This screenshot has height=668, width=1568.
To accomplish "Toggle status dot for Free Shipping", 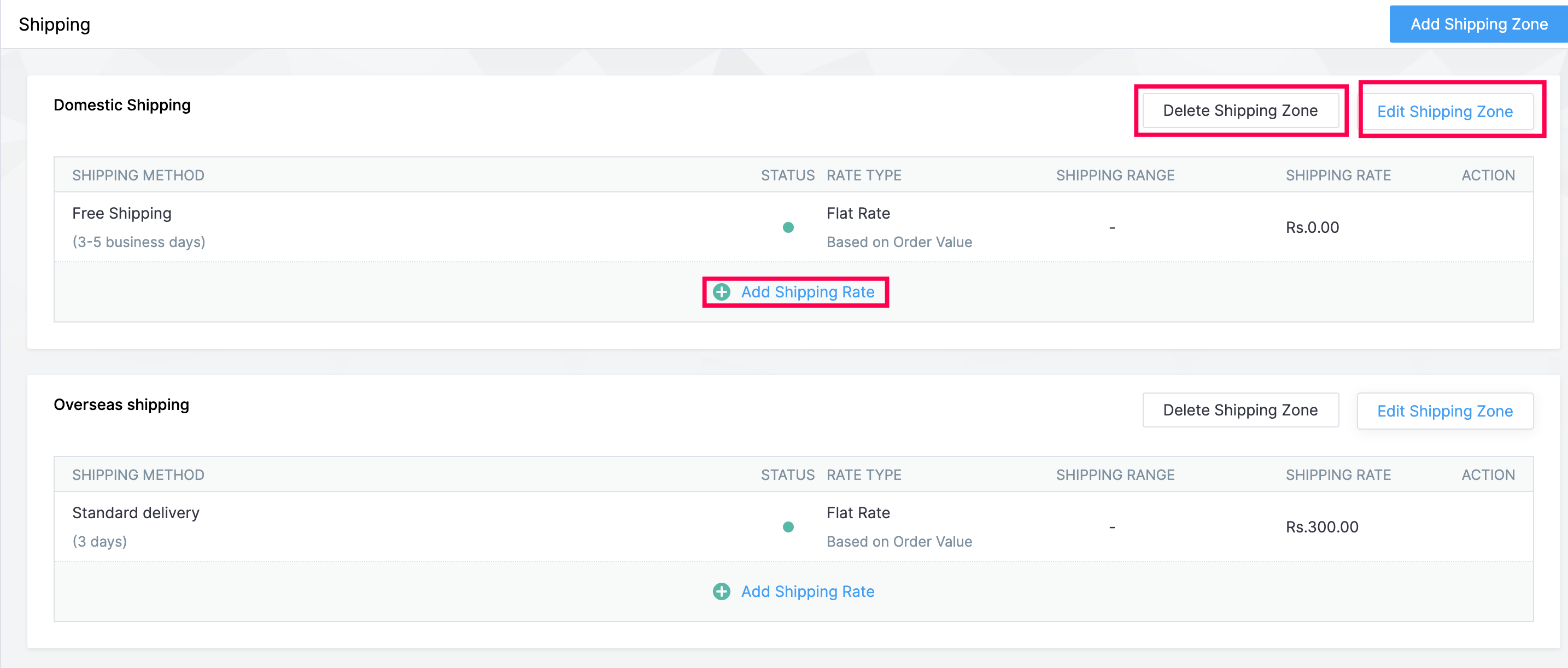I will coord(788,227).
